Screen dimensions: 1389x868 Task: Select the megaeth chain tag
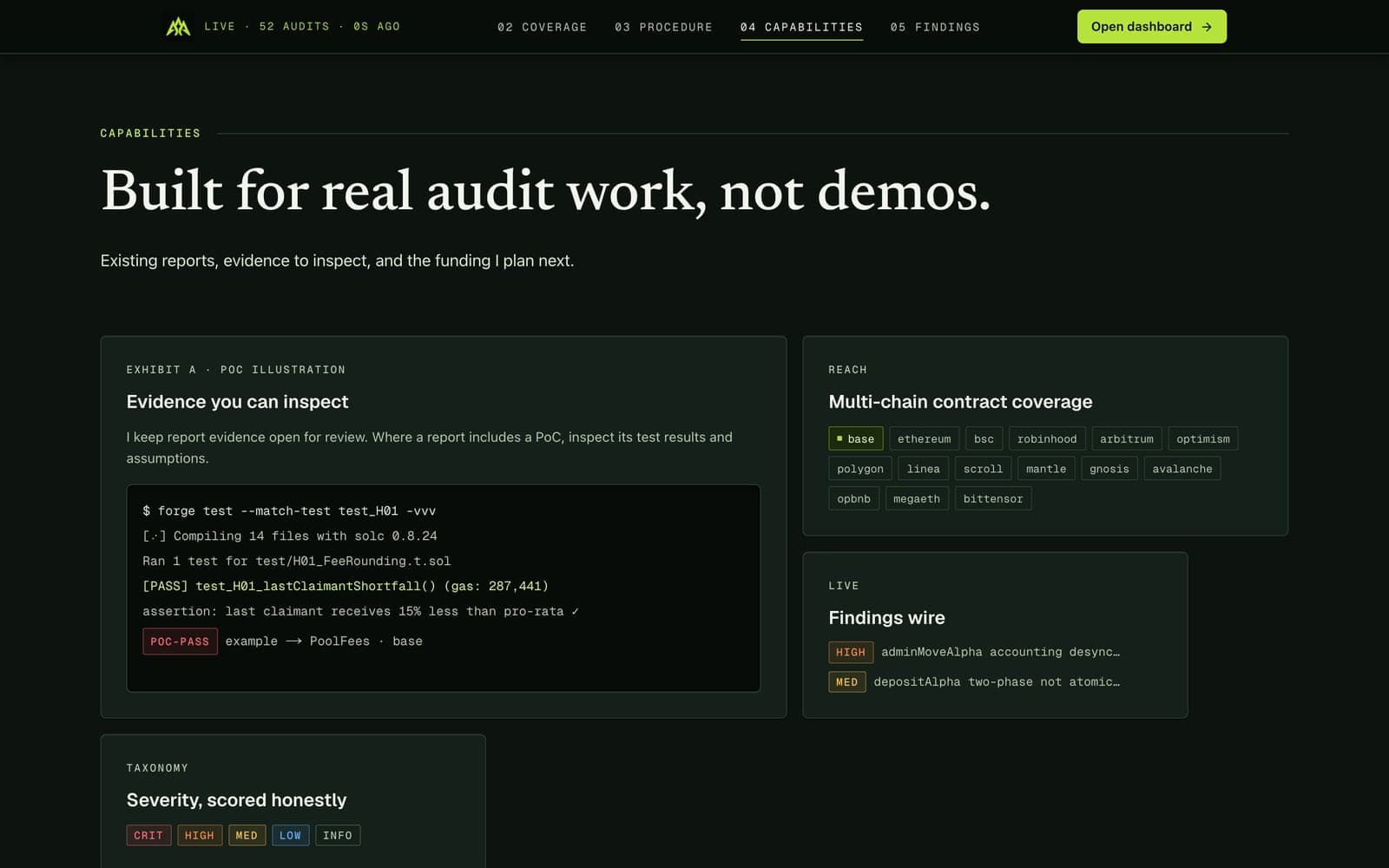tap(917, 498)
